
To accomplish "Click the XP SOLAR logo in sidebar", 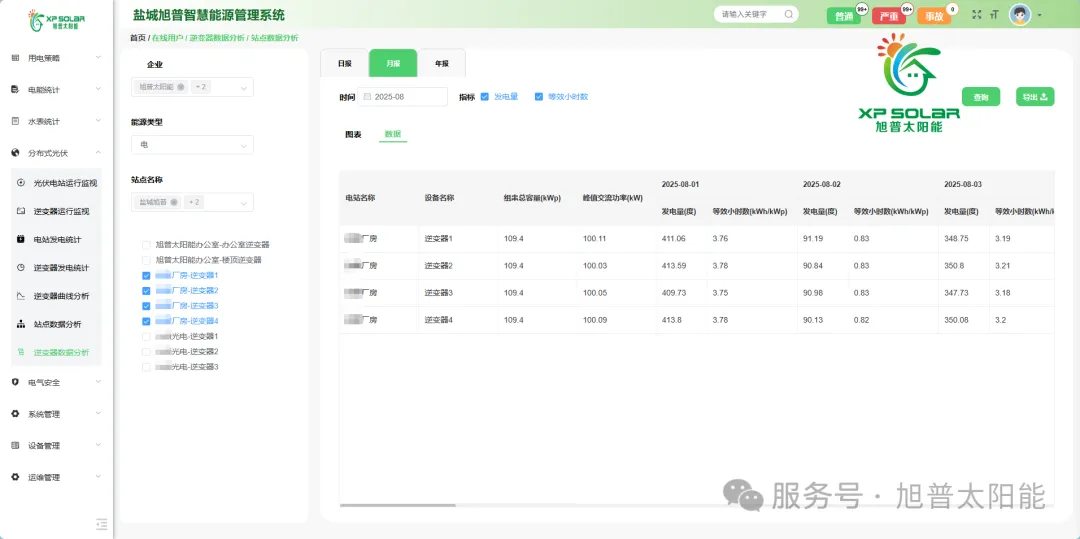I will pyautogui.click(x=56, y=19).
